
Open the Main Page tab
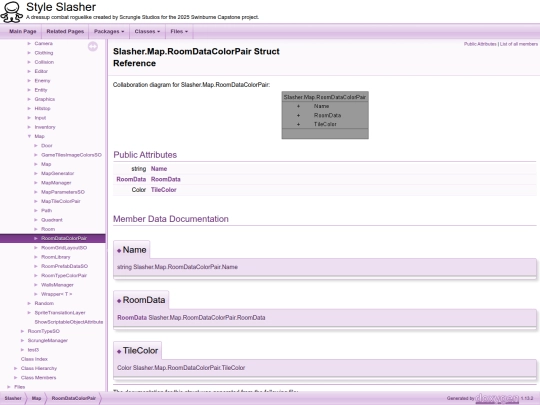click(x=22, y=31)
